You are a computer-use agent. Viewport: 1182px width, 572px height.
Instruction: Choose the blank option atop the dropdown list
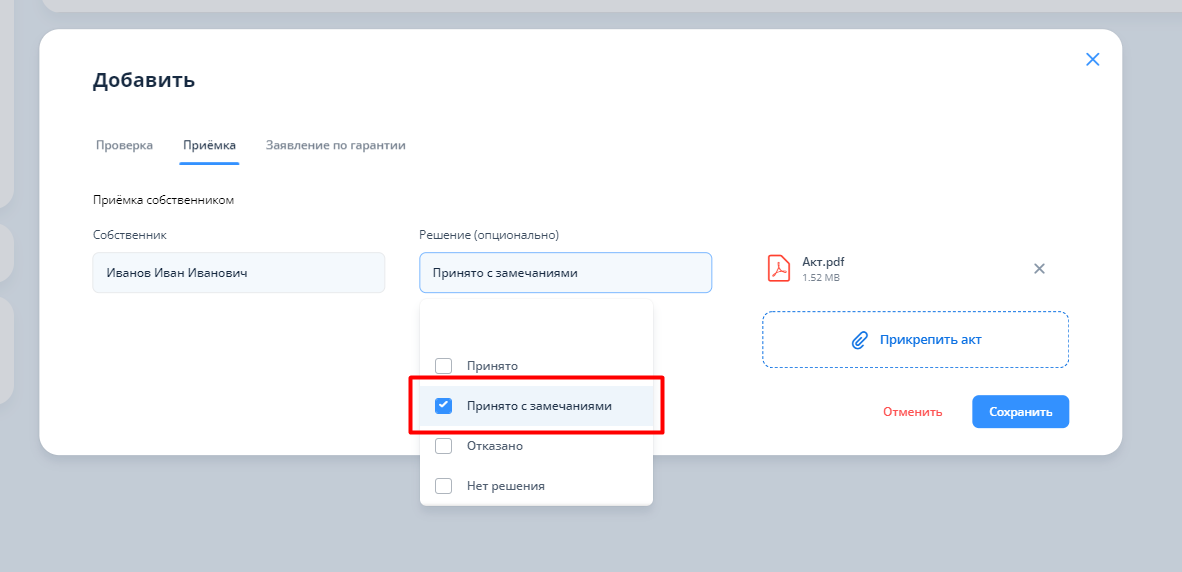click(x=536, y=325)
